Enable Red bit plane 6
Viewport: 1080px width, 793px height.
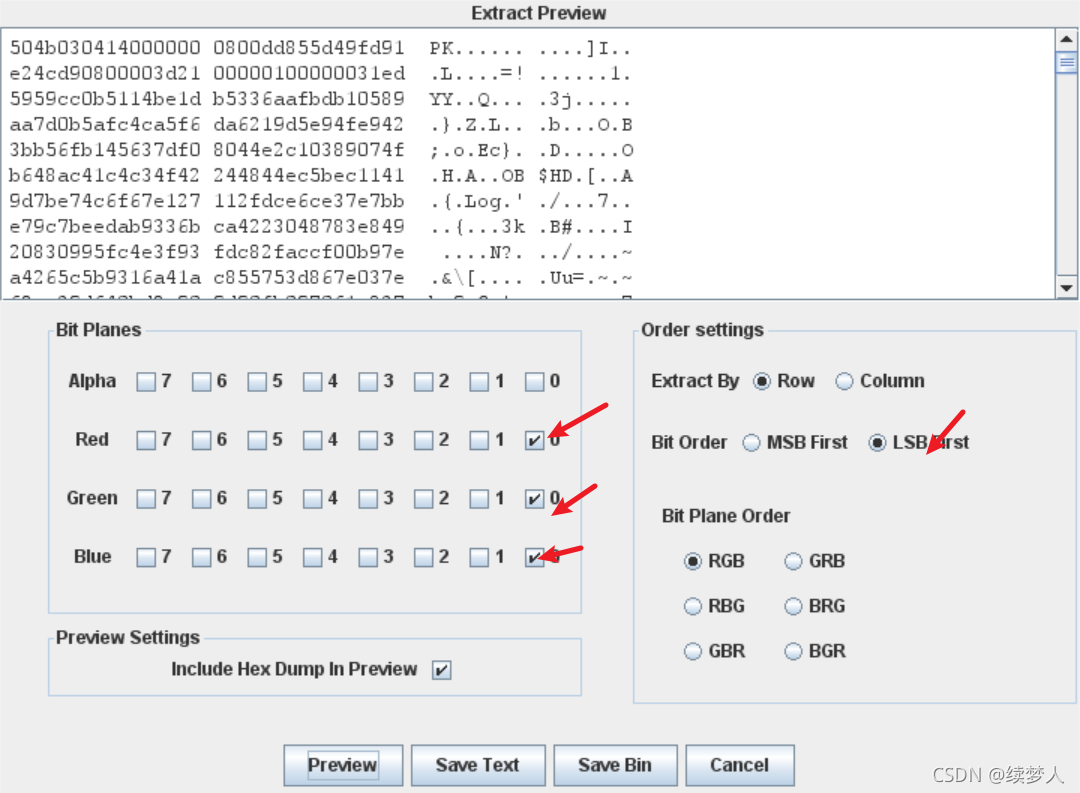coord(202,440)
